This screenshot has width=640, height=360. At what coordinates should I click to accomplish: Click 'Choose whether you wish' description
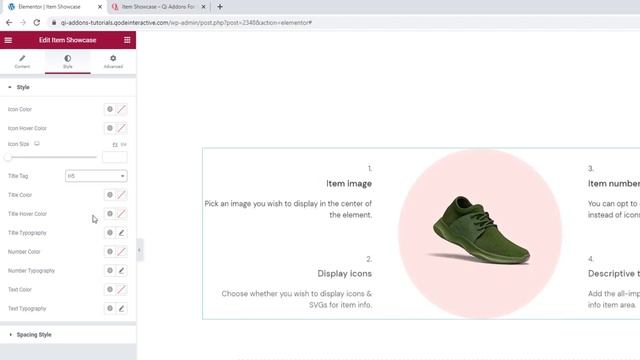297,299
